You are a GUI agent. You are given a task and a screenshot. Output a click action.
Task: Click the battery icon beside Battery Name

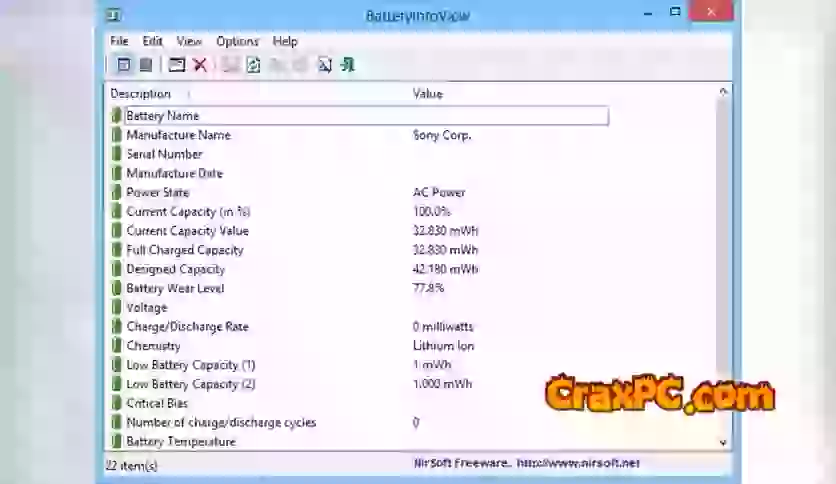coord(116,115)
